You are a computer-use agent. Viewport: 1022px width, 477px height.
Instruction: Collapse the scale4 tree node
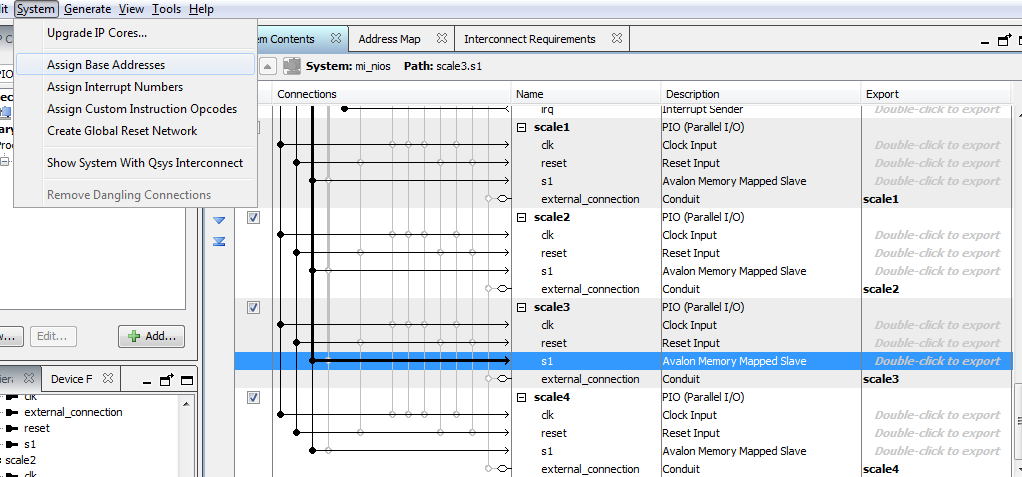[x=521, y=398]
